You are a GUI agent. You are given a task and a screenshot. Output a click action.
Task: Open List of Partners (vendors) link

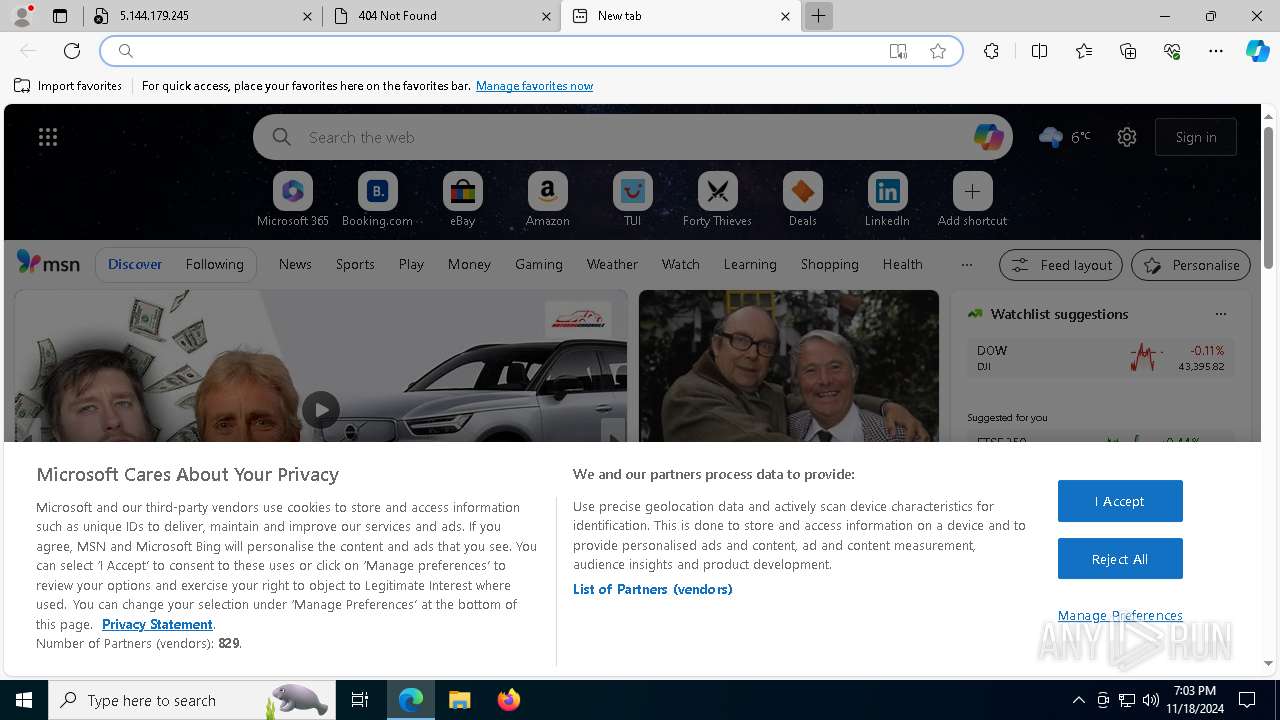coord(653,589)
